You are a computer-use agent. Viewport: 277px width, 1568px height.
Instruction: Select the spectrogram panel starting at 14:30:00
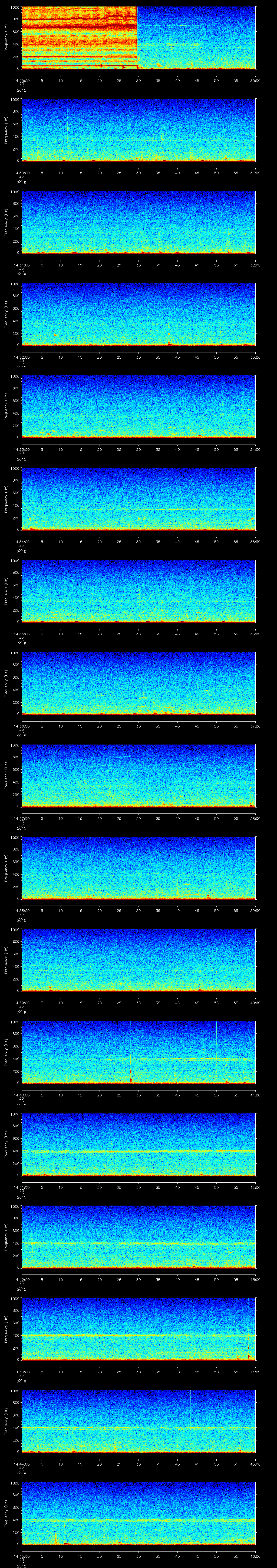pos(138,130)
